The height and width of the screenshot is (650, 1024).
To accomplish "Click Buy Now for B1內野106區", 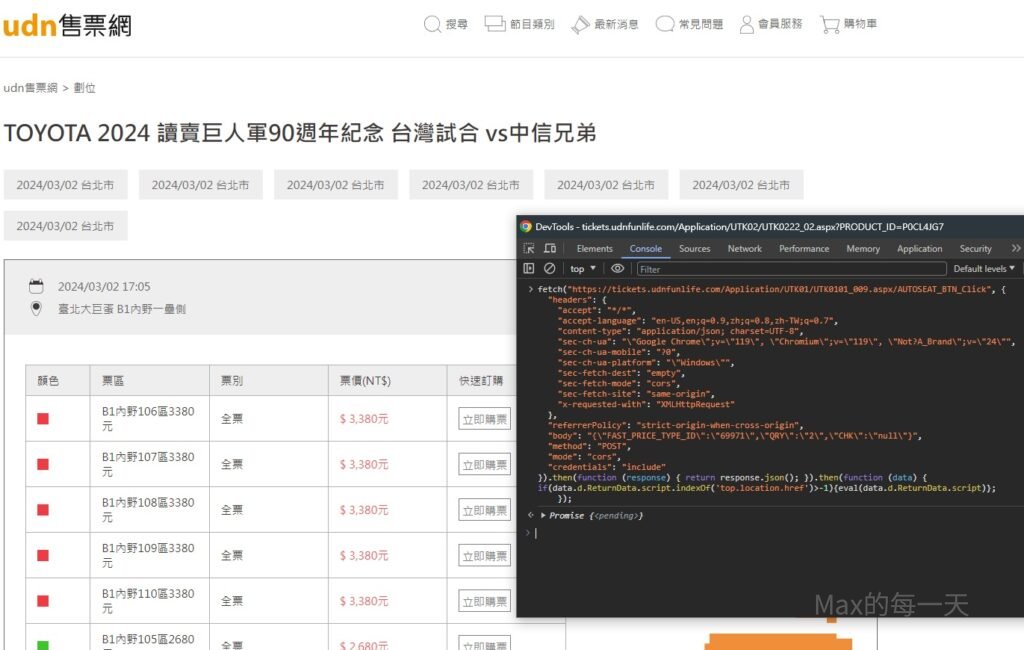I will [485, 419].
